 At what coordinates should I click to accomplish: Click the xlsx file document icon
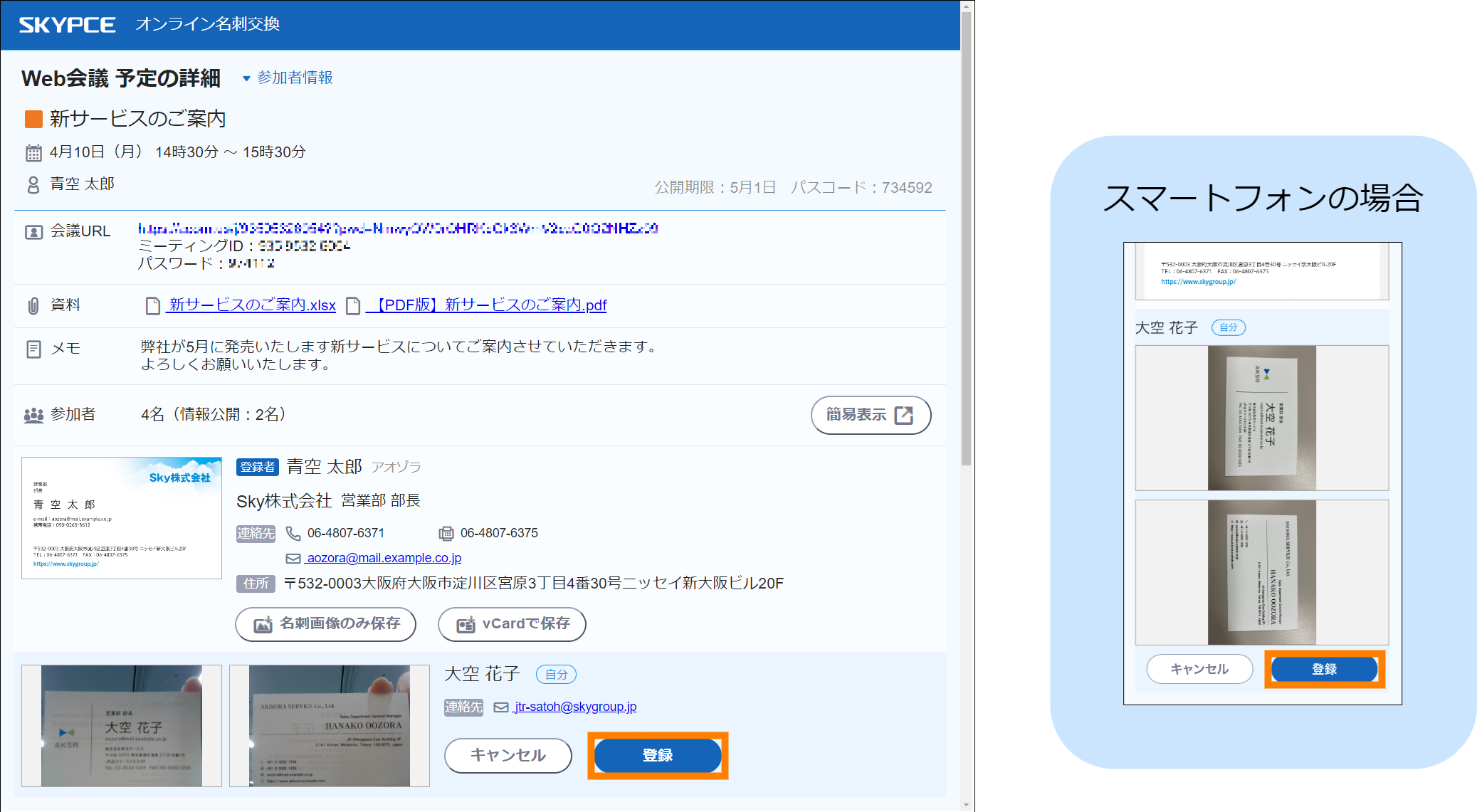152,306
